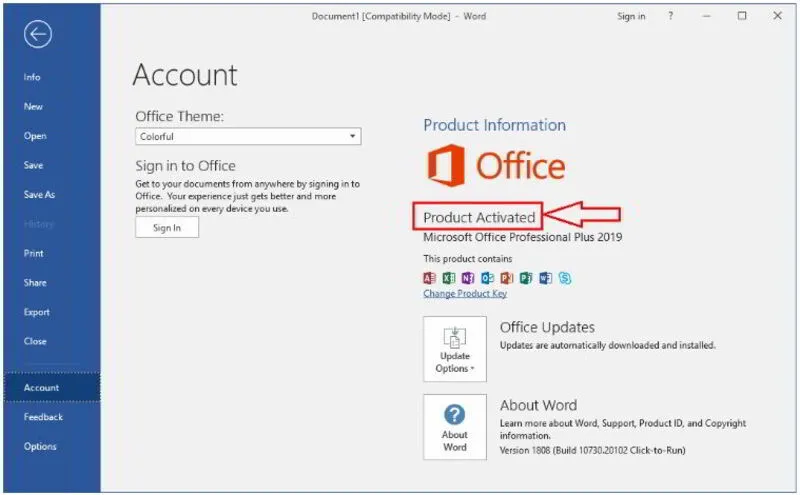
Task: Click the OneNote app icon
Action: tap(468, 278)
